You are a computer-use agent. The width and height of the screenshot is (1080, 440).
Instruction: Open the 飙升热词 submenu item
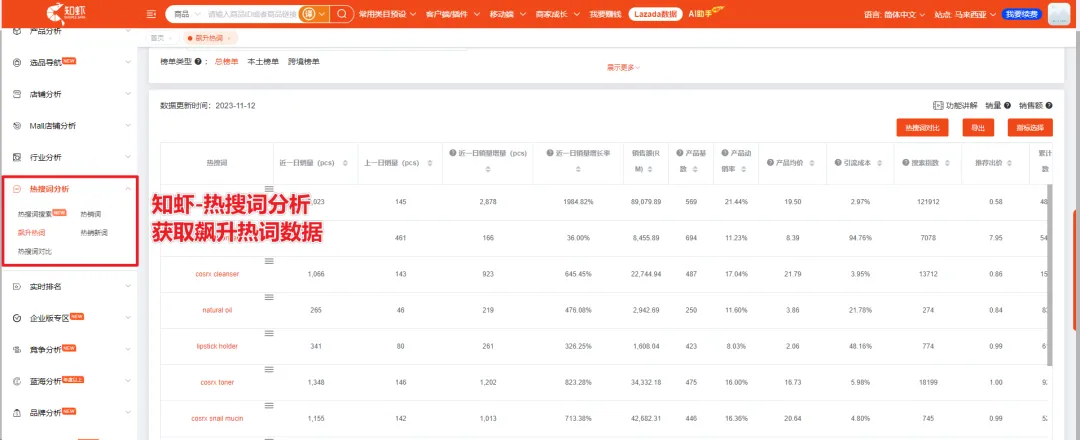click(x=31, y=233)
